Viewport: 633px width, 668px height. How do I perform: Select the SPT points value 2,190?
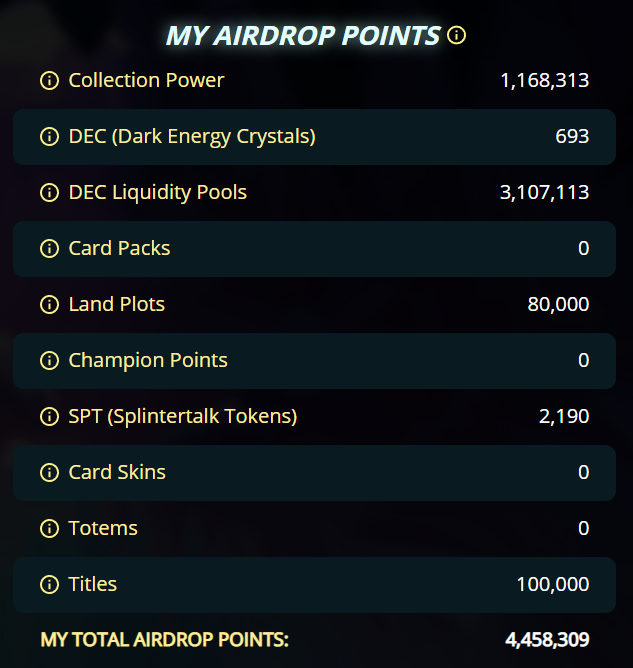pos(564,416)
